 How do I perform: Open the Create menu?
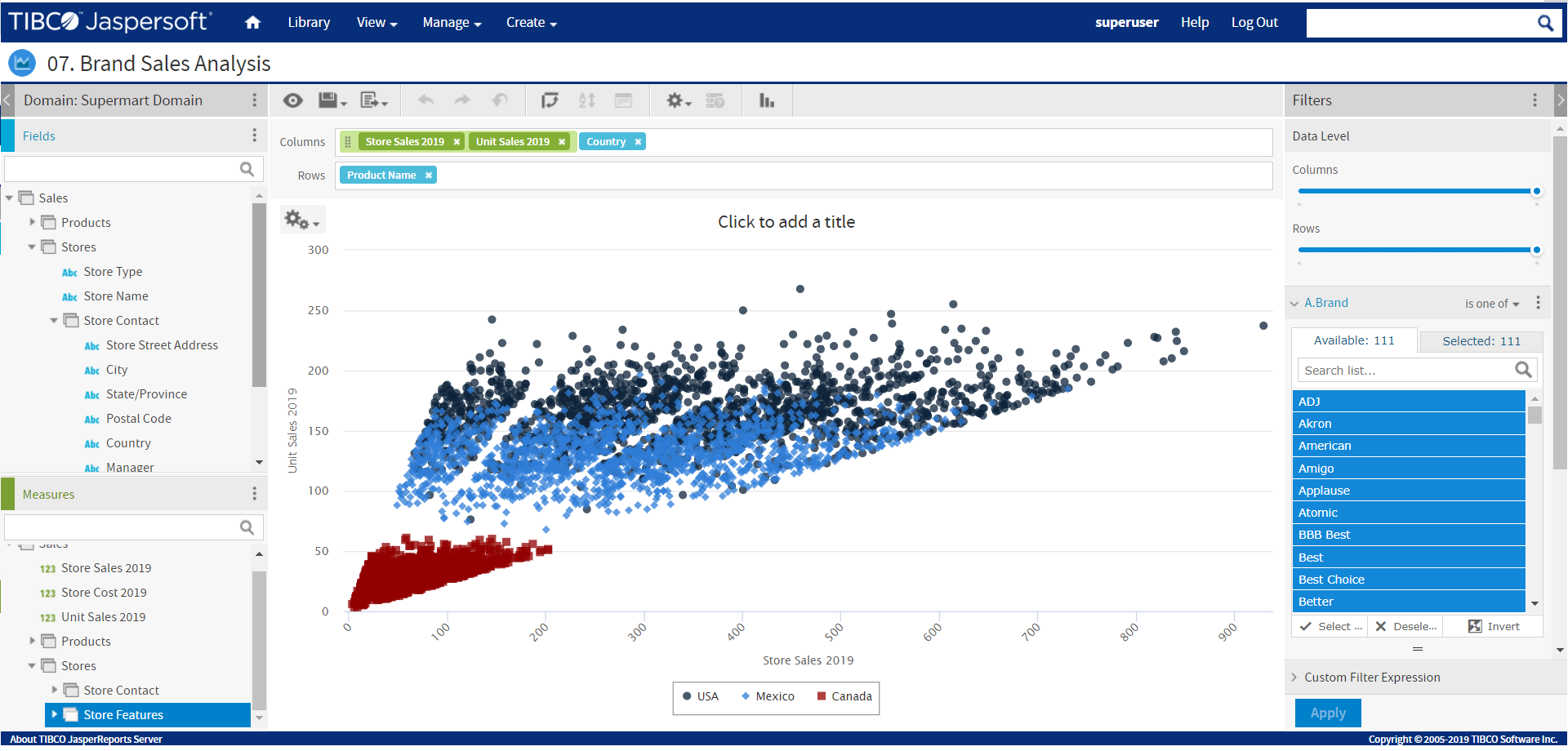coord(531,22)
